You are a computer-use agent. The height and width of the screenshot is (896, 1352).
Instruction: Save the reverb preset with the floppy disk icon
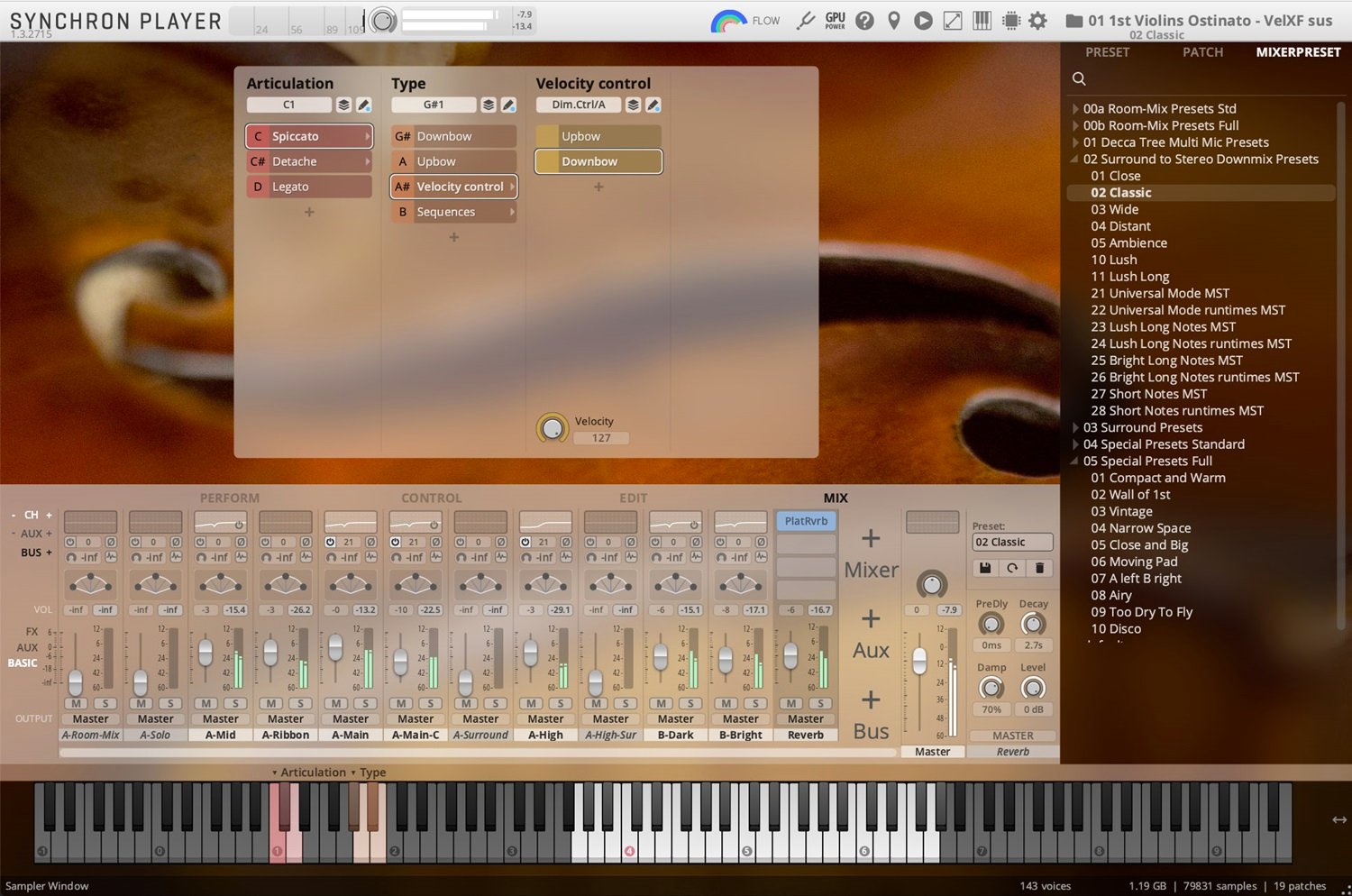pos(984,568)
